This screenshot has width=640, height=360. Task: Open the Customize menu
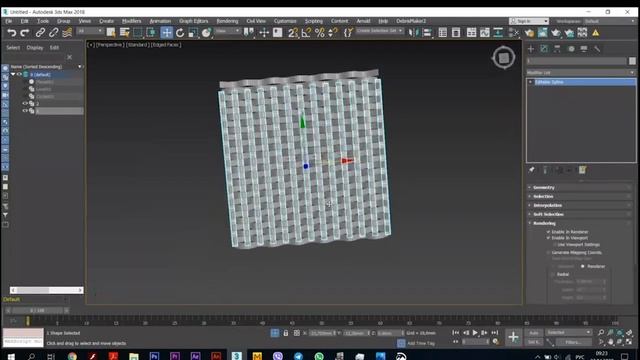[285, 21]
